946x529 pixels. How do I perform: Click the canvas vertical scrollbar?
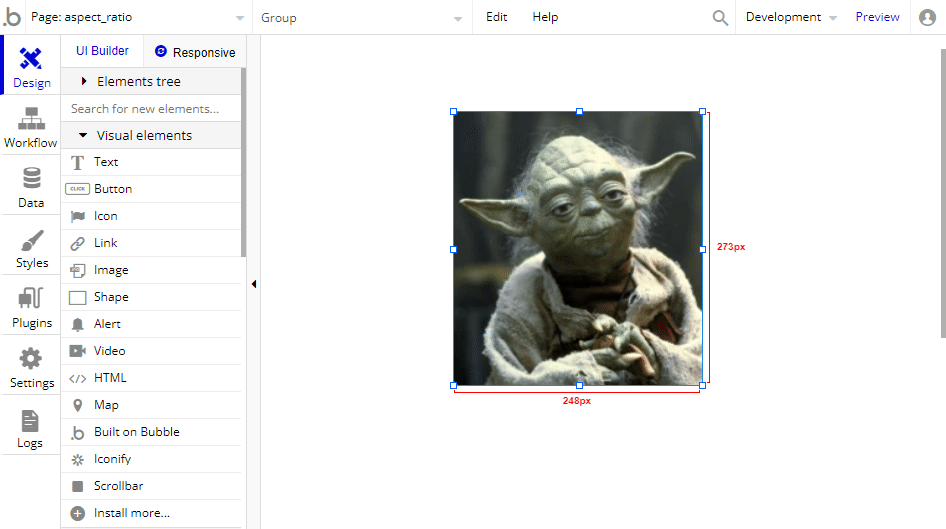(x=943, y=193)
